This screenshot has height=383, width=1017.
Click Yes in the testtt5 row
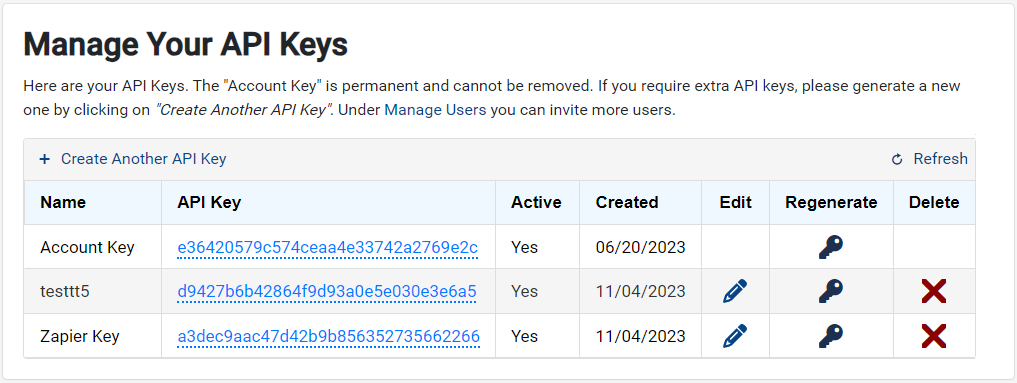[525, 292]
